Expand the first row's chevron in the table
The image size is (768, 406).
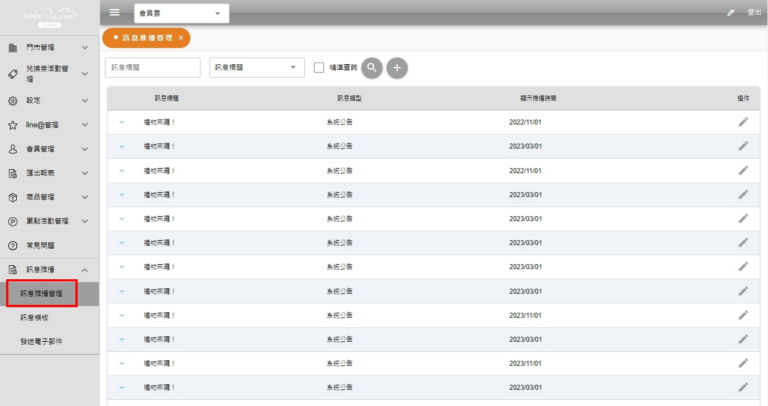122,122
